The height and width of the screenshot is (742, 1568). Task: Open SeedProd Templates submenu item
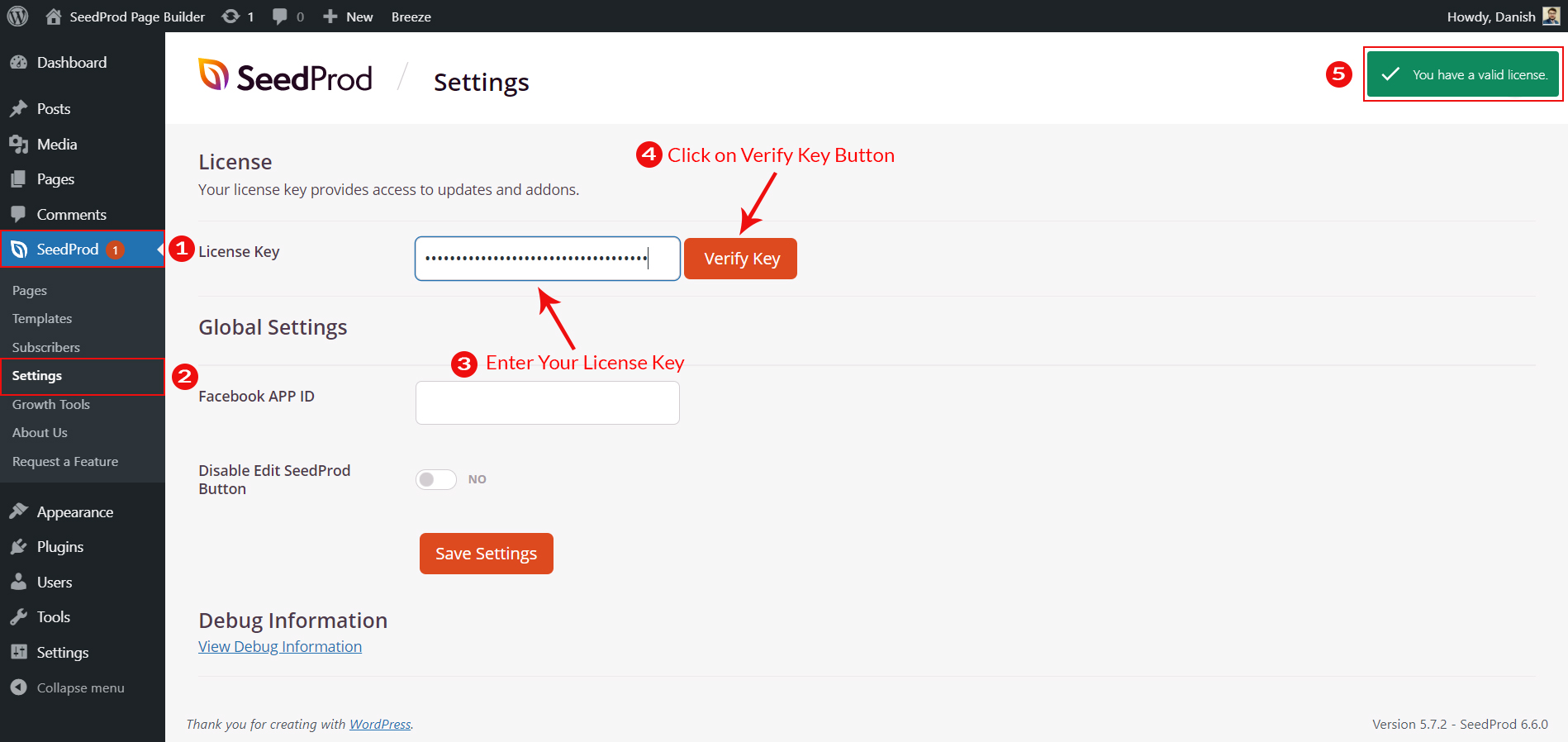coord(42,319)
